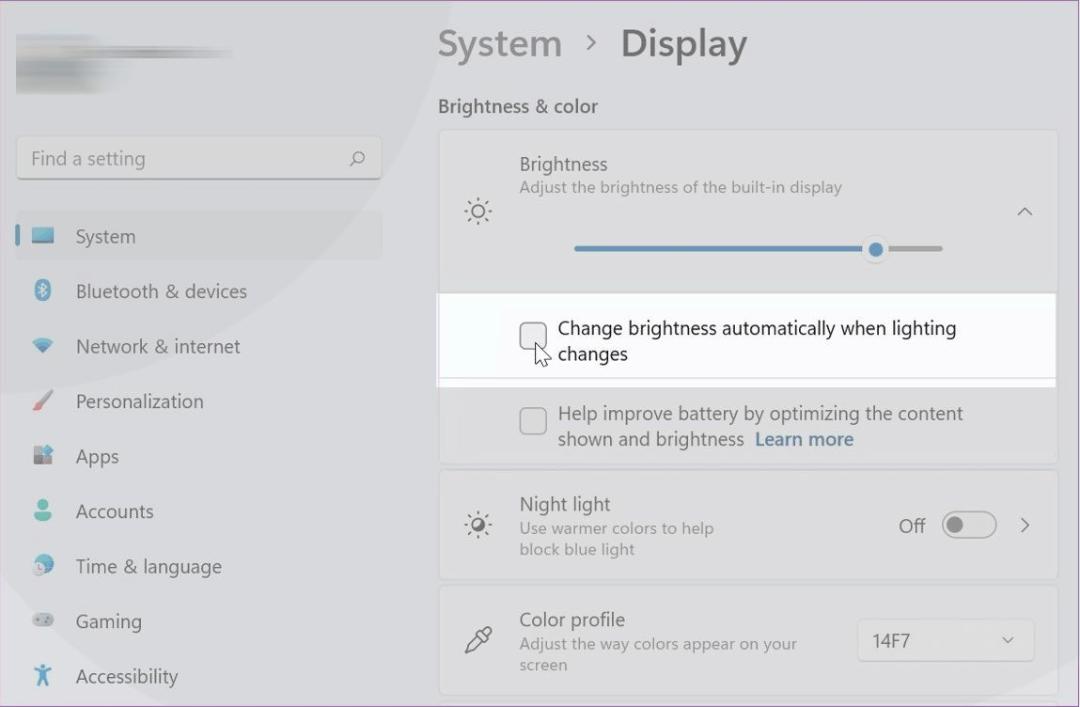Click the Bluetooth & devices icon
Image resolution: width=1080 pixels, height=707 pixels.
coord(43,290)
